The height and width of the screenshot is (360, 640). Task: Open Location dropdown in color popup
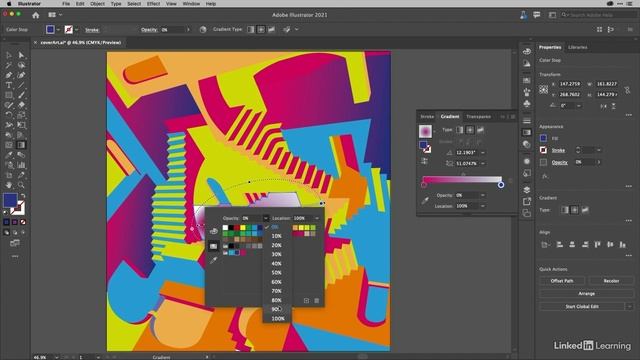coord(317,218)
